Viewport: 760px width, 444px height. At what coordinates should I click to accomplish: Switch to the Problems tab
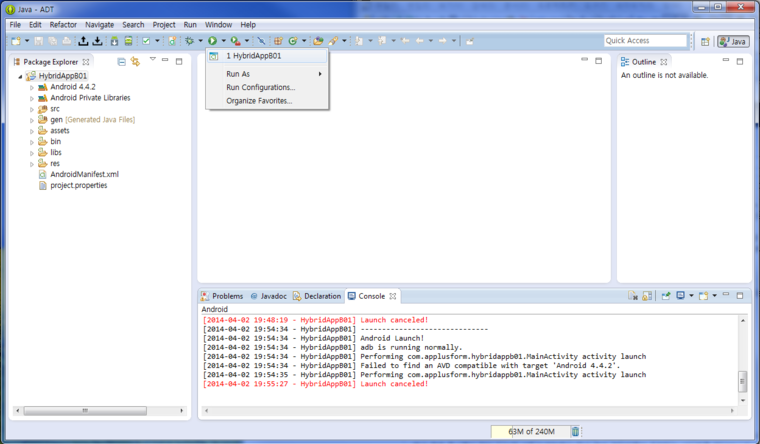[x=222, y=296]
